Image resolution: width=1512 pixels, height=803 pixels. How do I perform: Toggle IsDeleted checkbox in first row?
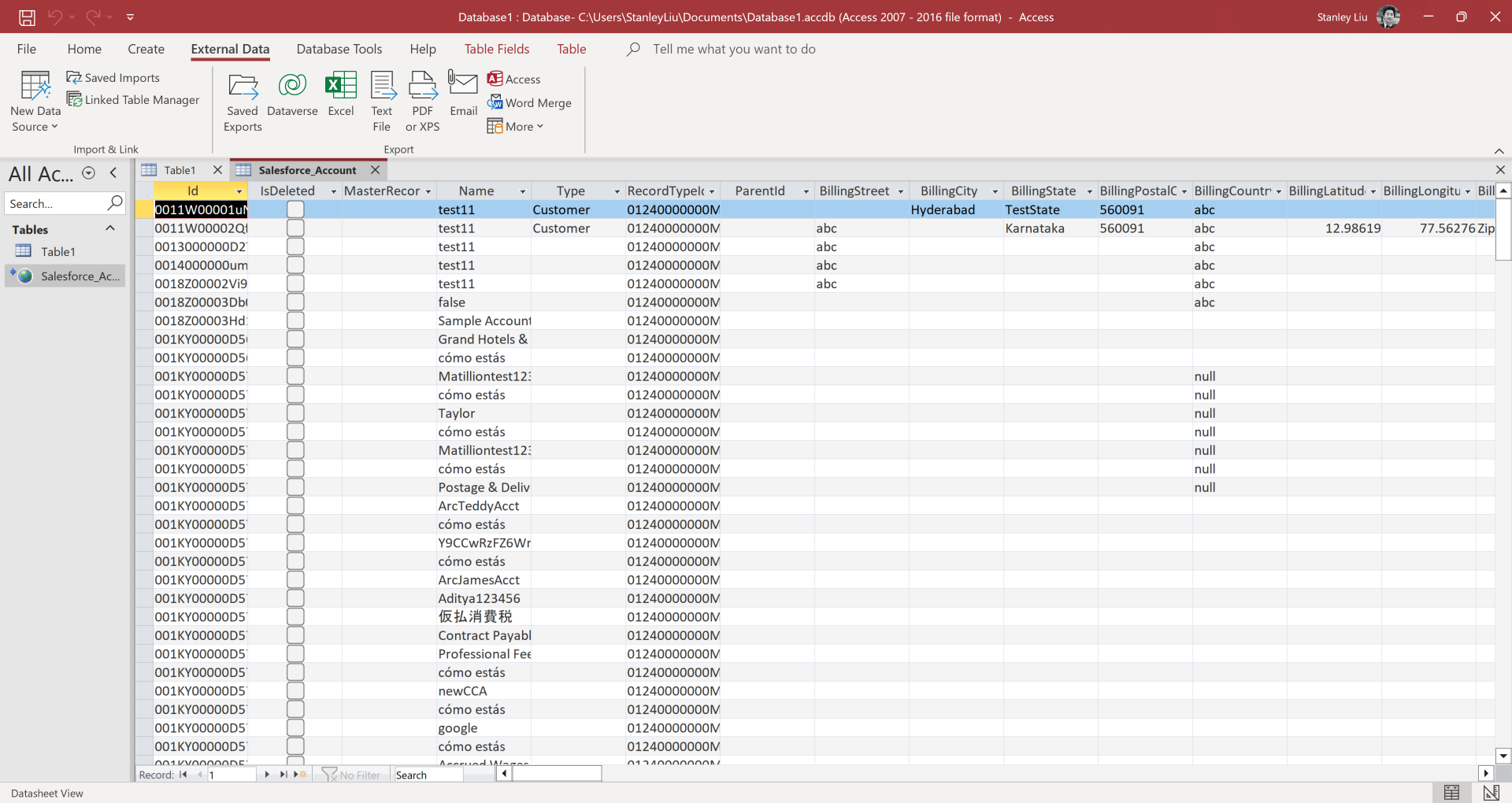pyautogui.click(x=295, y=209)
